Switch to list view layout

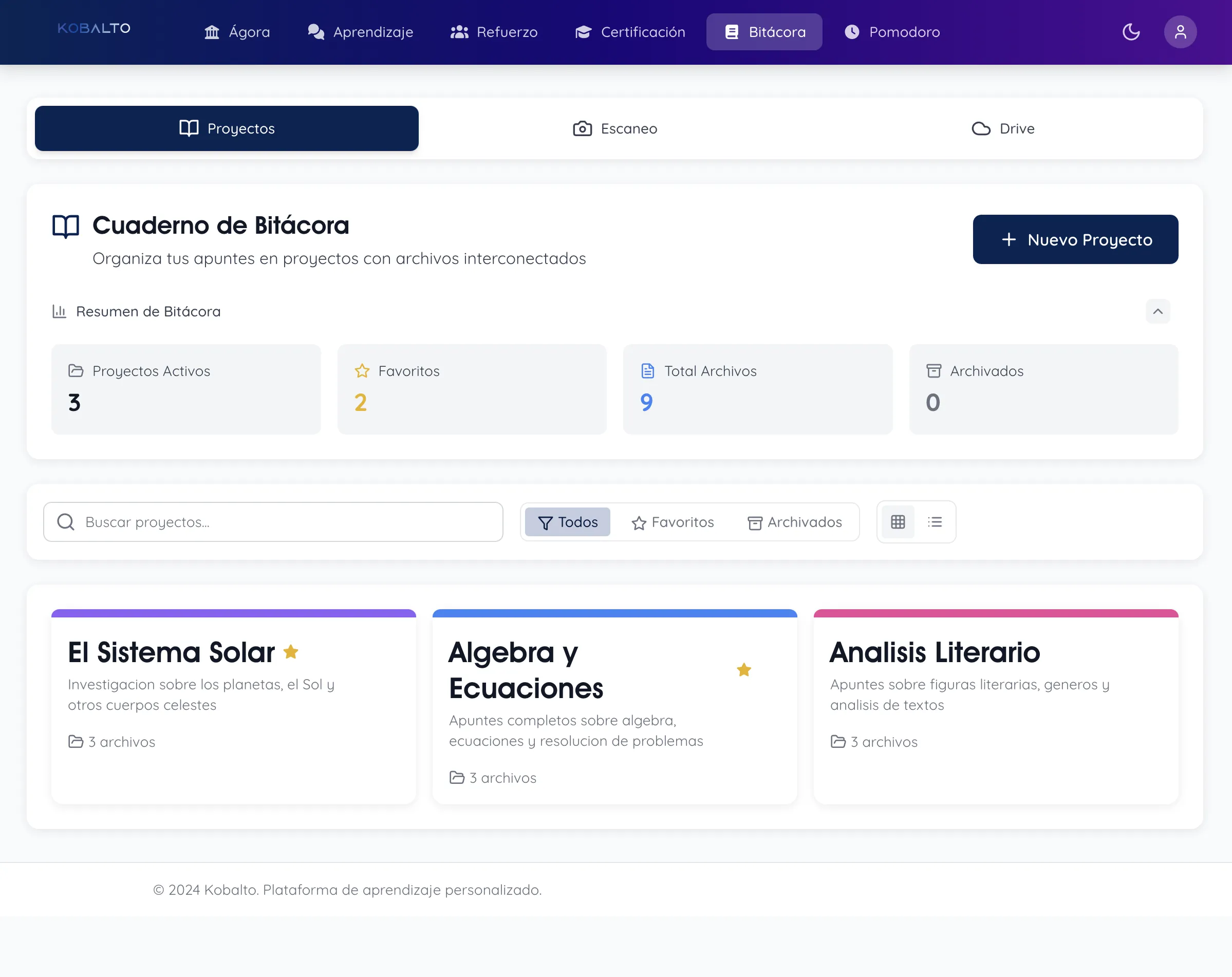tap(935, 522)
